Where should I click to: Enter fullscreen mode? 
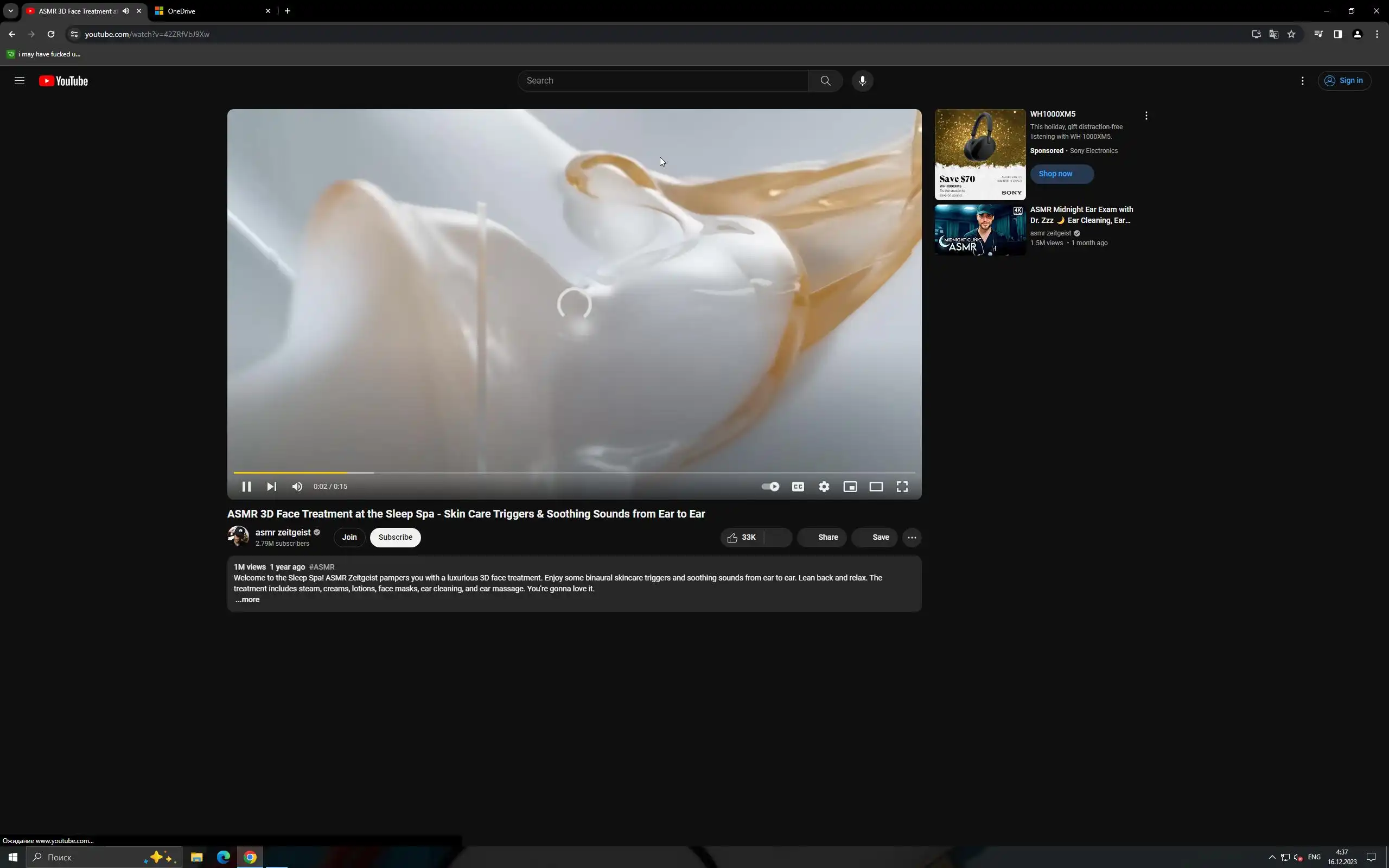[902, 487]
